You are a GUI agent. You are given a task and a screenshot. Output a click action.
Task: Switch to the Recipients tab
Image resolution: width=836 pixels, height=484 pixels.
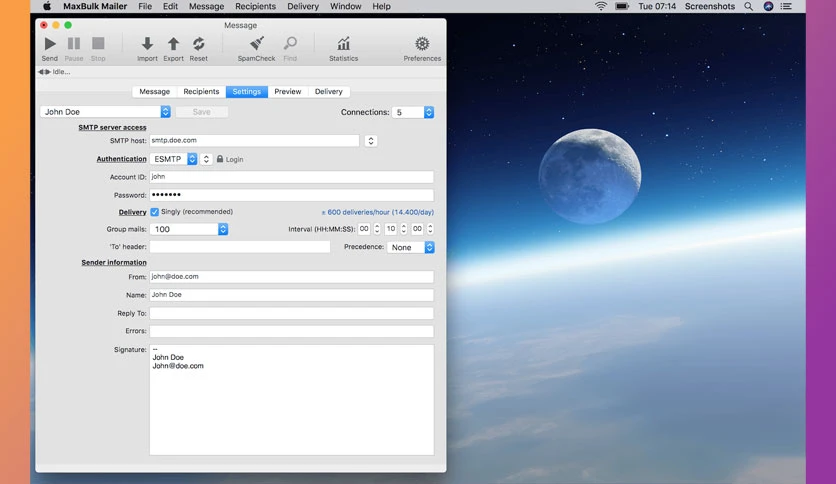[201, 92]
